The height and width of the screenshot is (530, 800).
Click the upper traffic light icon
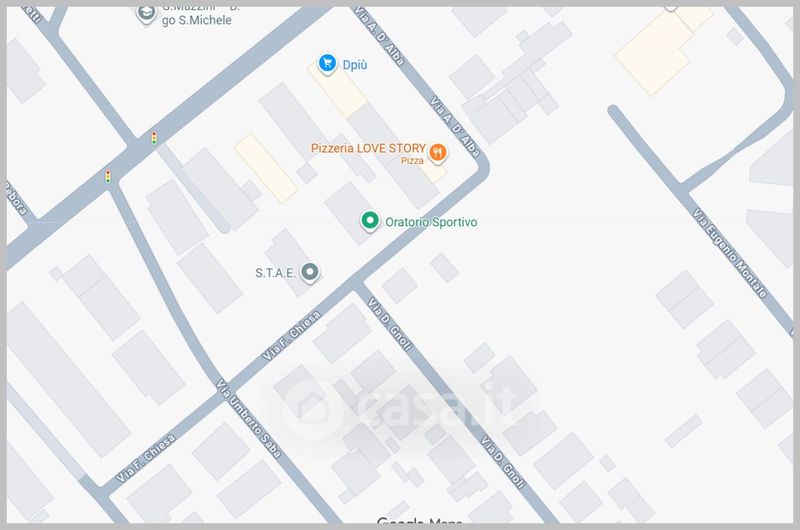click(x=154, y=138)
